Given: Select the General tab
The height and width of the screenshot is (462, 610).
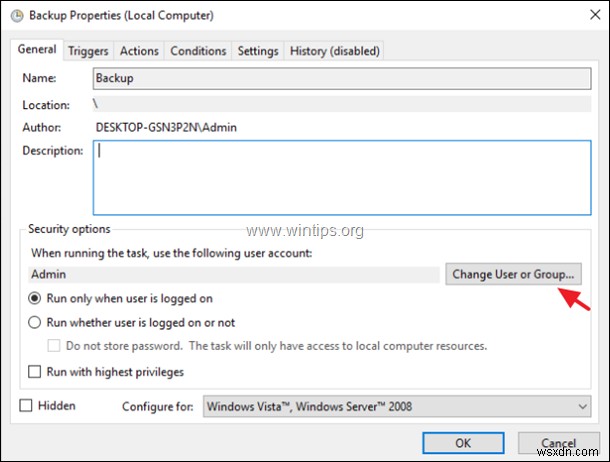Looking at the screenshot, I should click(x=37, y=50).
